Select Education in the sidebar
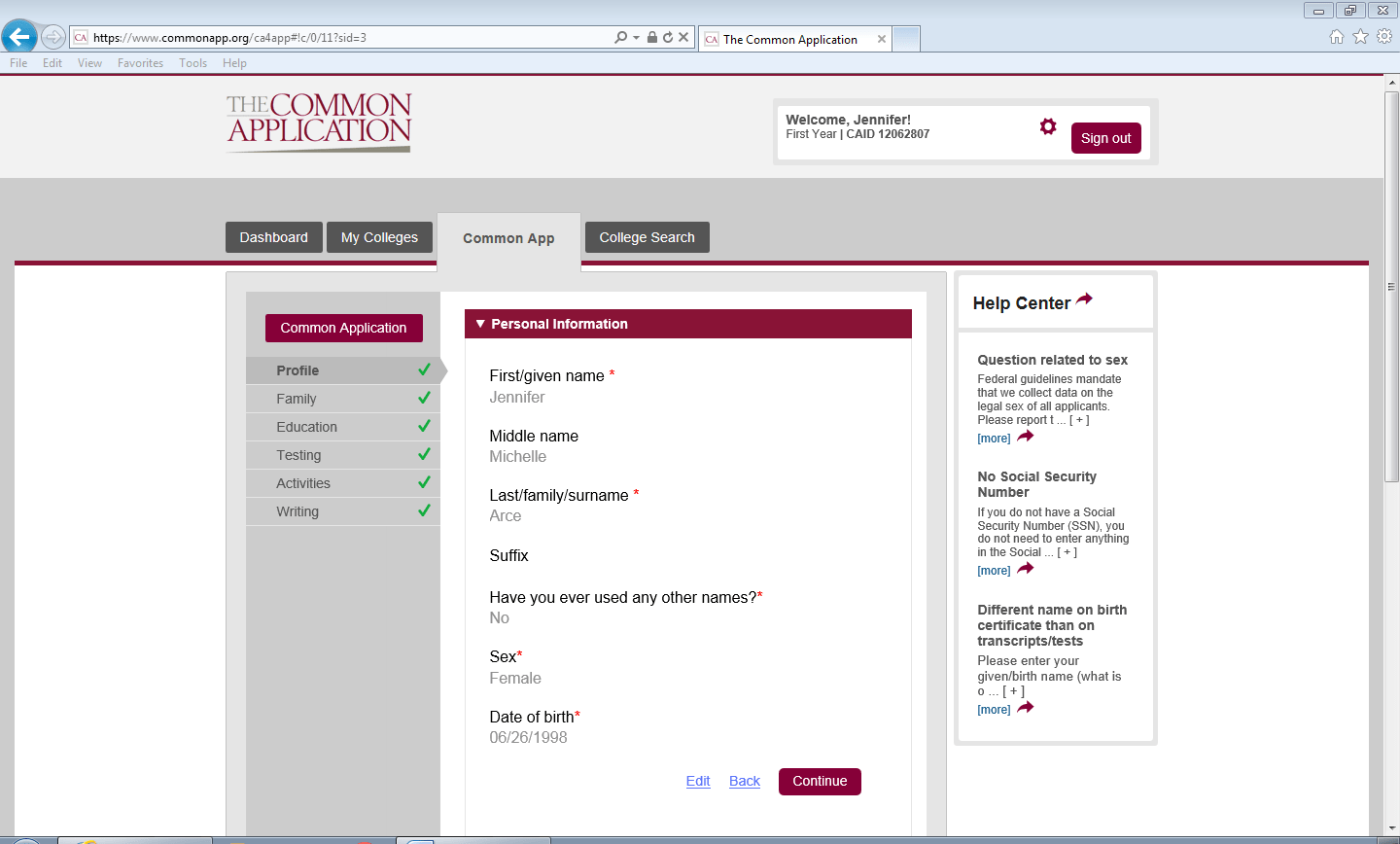Image resolution: width=1400 pixels, height=844 pixels. coord(343,427)
